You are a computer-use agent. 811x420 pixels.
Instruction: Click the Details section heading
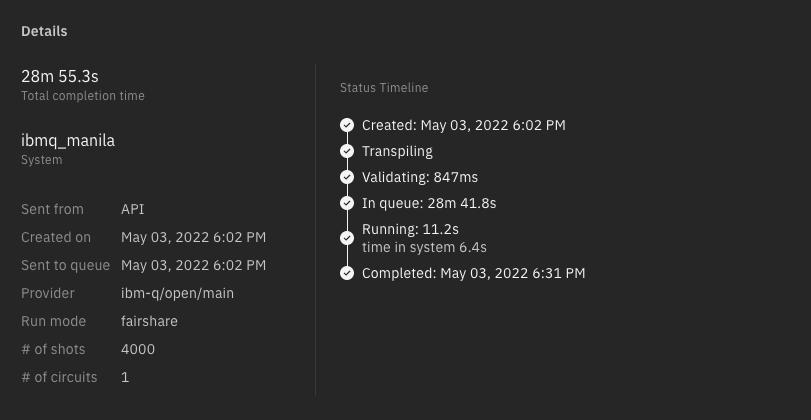point(44,31)
